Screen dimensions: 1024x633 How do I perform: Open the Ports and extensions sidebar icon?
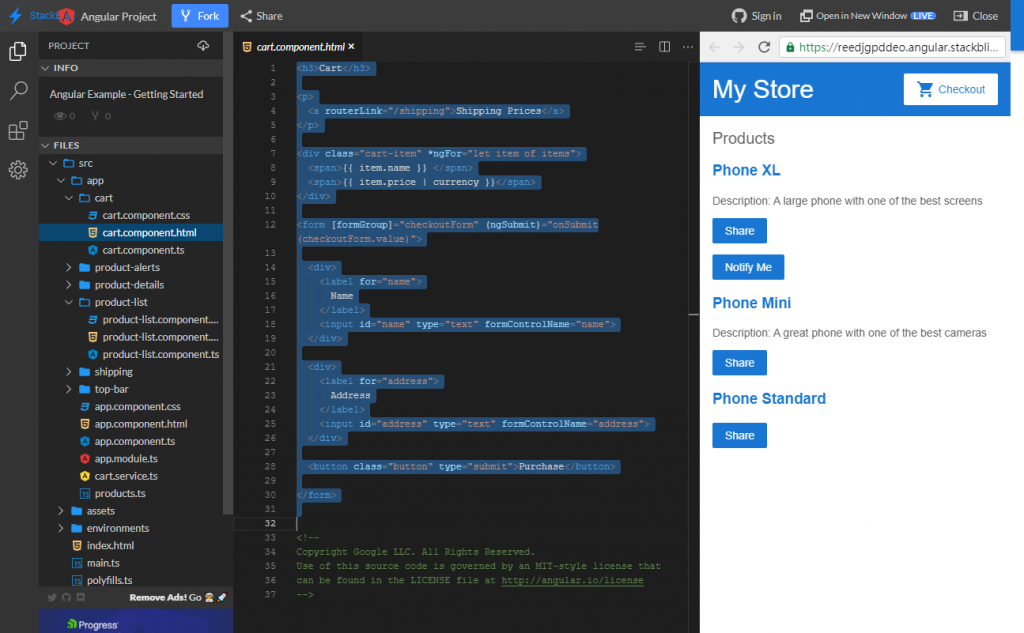click(x=18, y=131)
